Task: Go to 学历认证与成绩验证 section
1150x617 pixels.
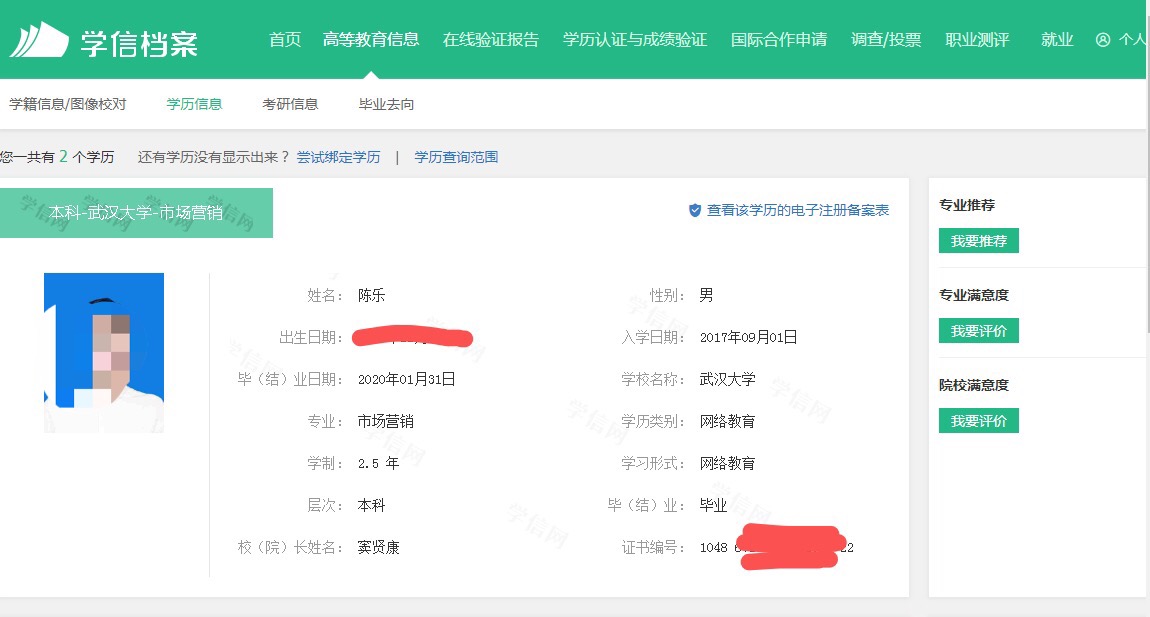Action: point(634,39)
